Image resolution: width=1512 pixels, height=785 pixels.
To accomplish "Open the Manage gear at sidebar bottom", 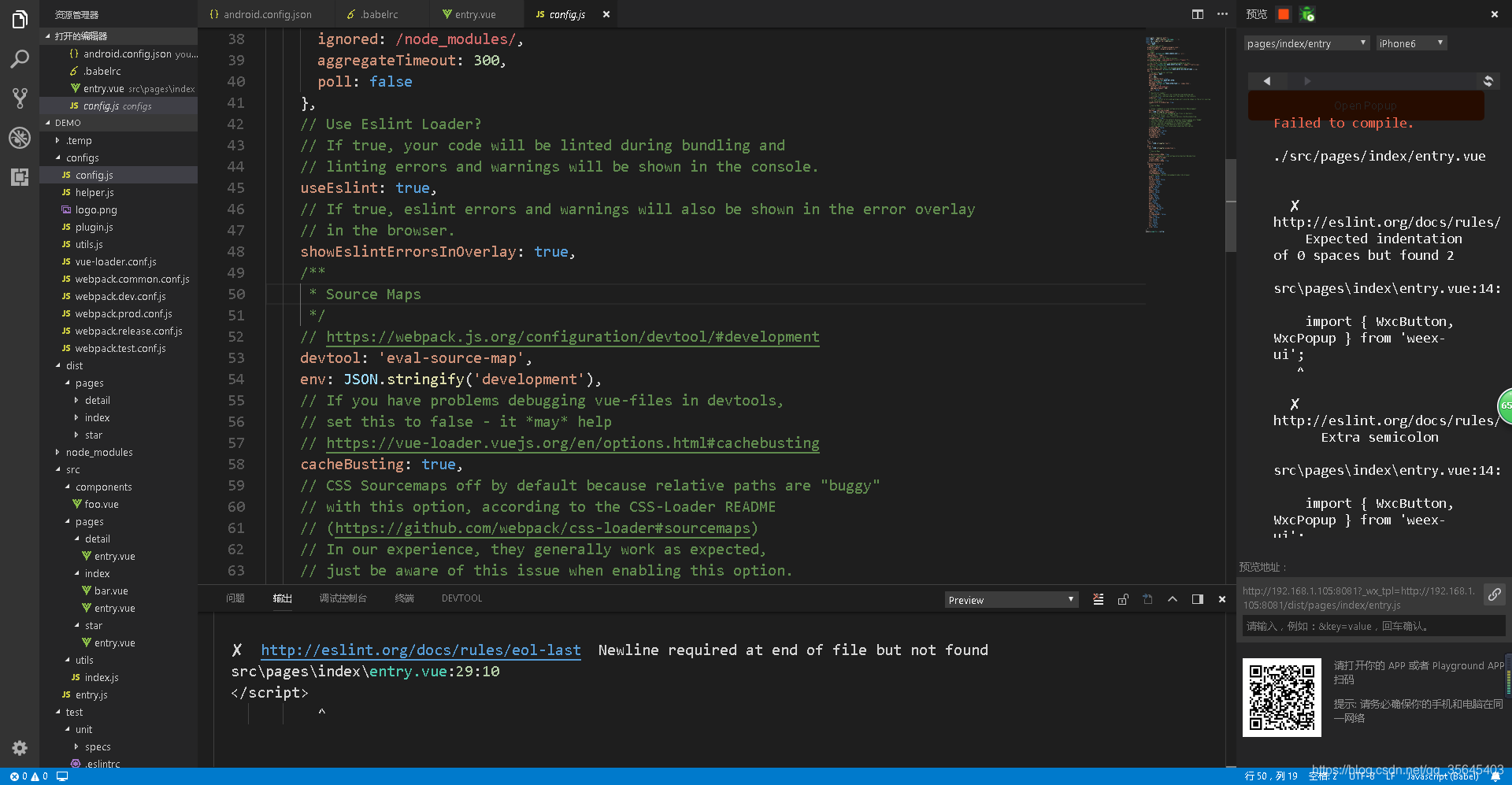I will tap(20, 748).
